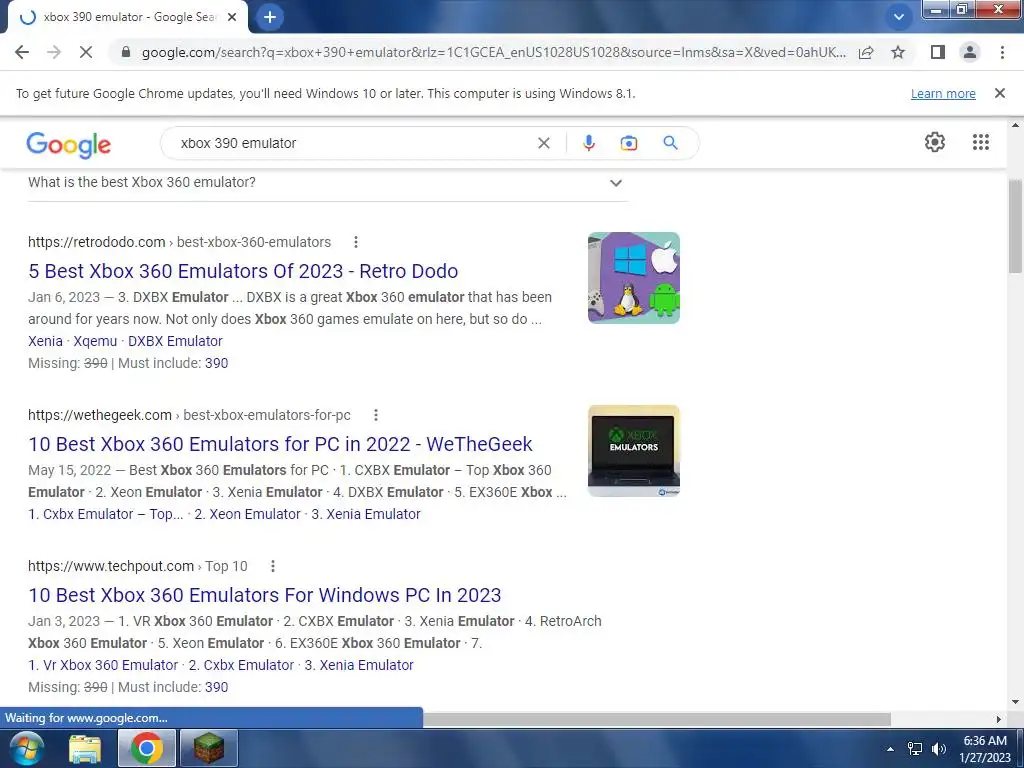Follow Techpout "2. Cxbx Emulator" sitelink
The width and height of the screenshot is (1024, 768).
[241, 665]
